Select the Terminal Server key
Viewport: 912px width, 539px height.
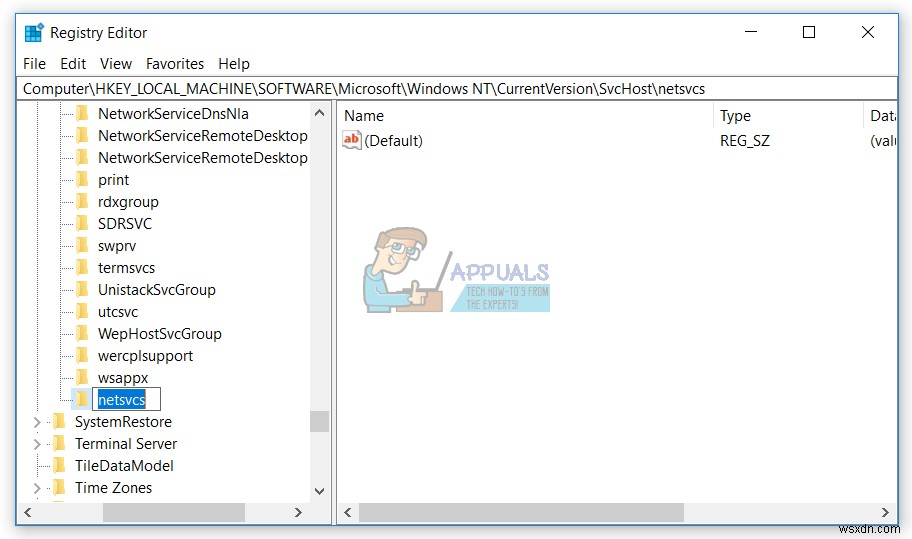pyautogui.click(x=126, y=444)
